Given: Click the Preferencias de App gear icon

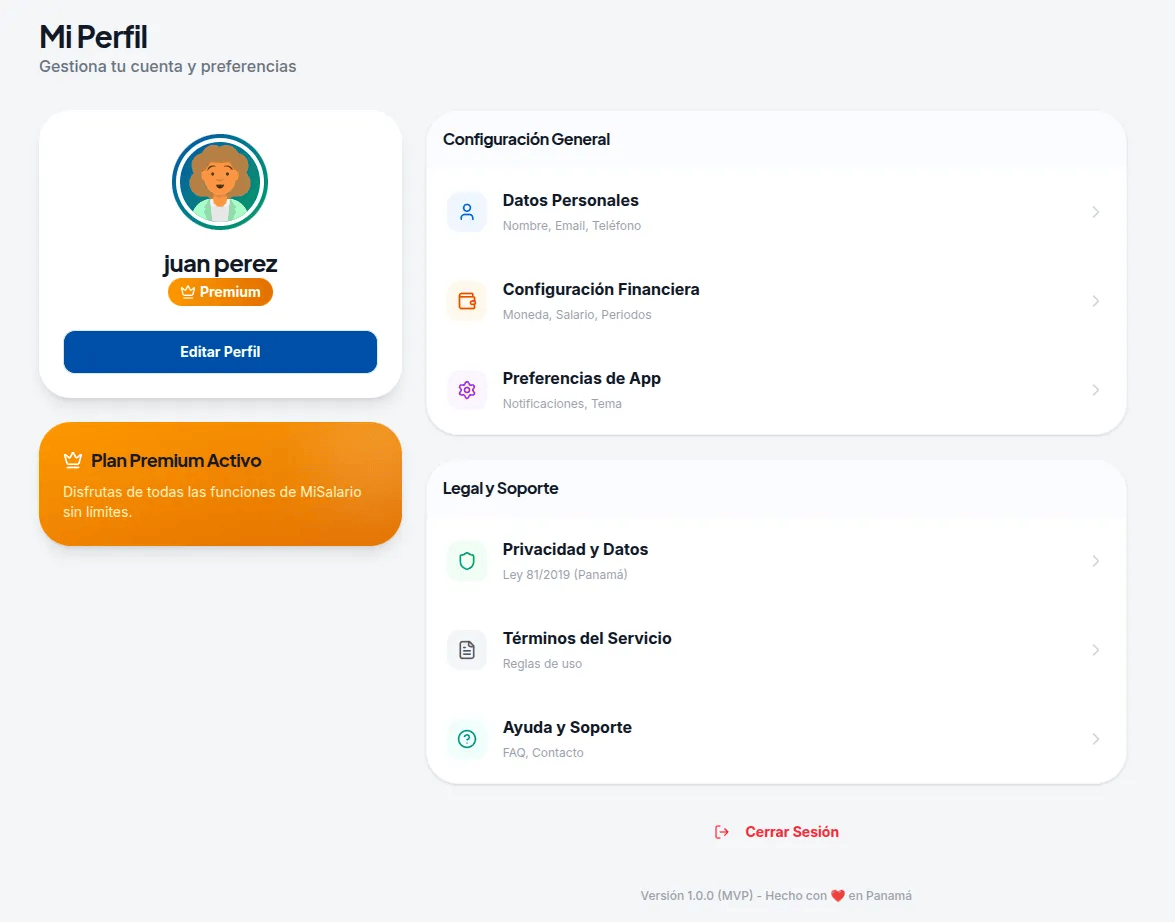Looking at the screenshot, I should pyautogui.click(x=467, y=390).
